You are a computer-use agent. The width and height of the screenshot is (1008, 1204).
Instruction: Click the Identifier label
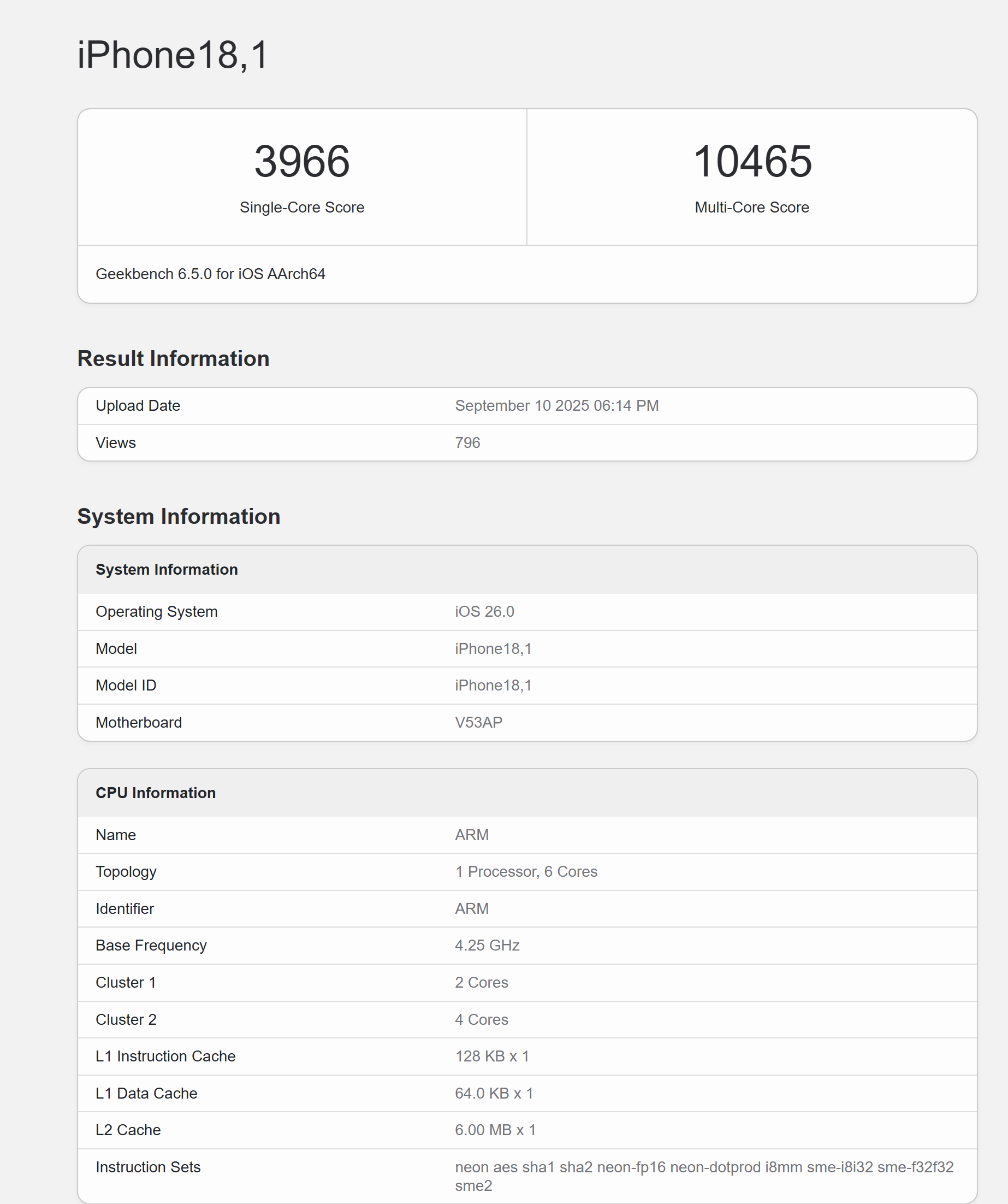[x=125, y=908]
